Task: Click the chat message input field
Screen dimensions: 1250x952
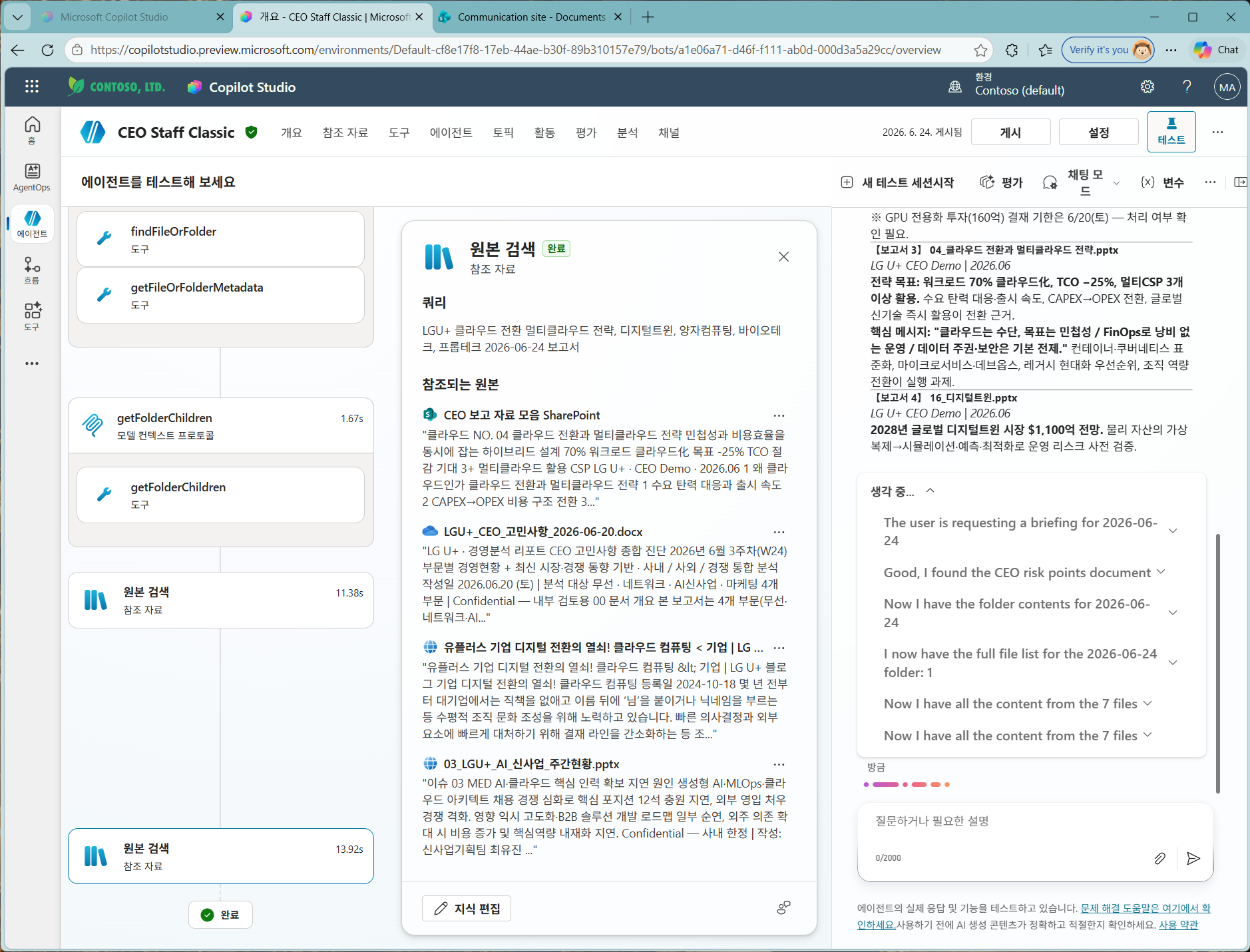Action: (x=1035, y=822)
